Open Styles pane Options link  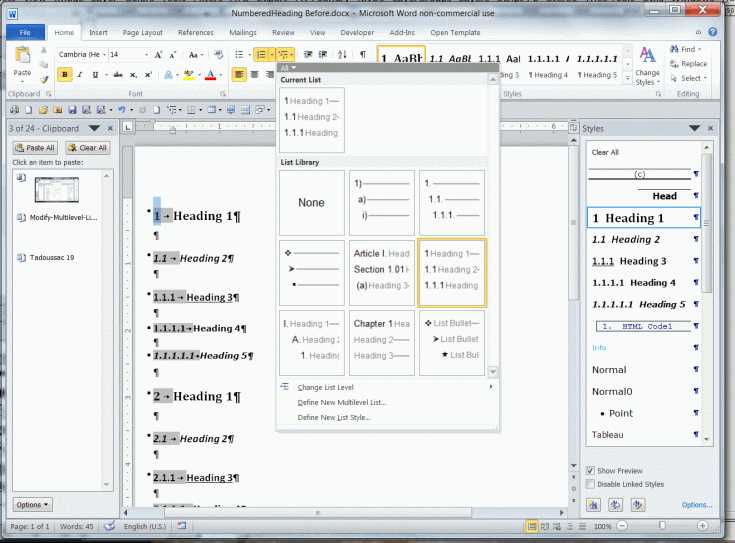697,505
